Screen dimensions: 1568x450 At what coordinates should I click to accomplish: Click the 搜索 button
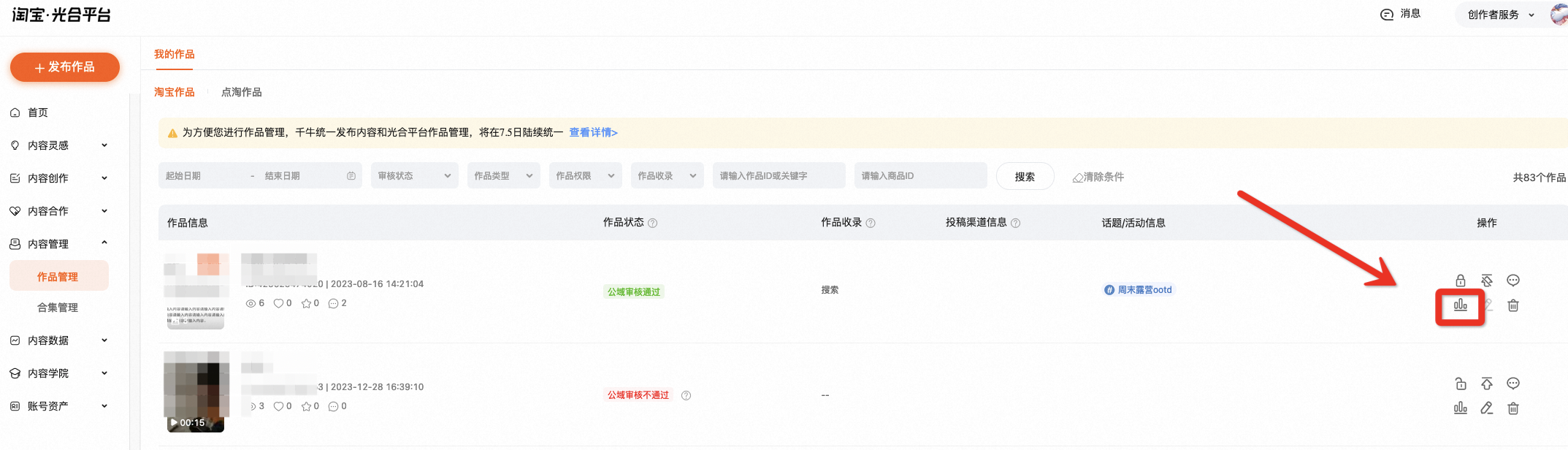point(1025,176)
